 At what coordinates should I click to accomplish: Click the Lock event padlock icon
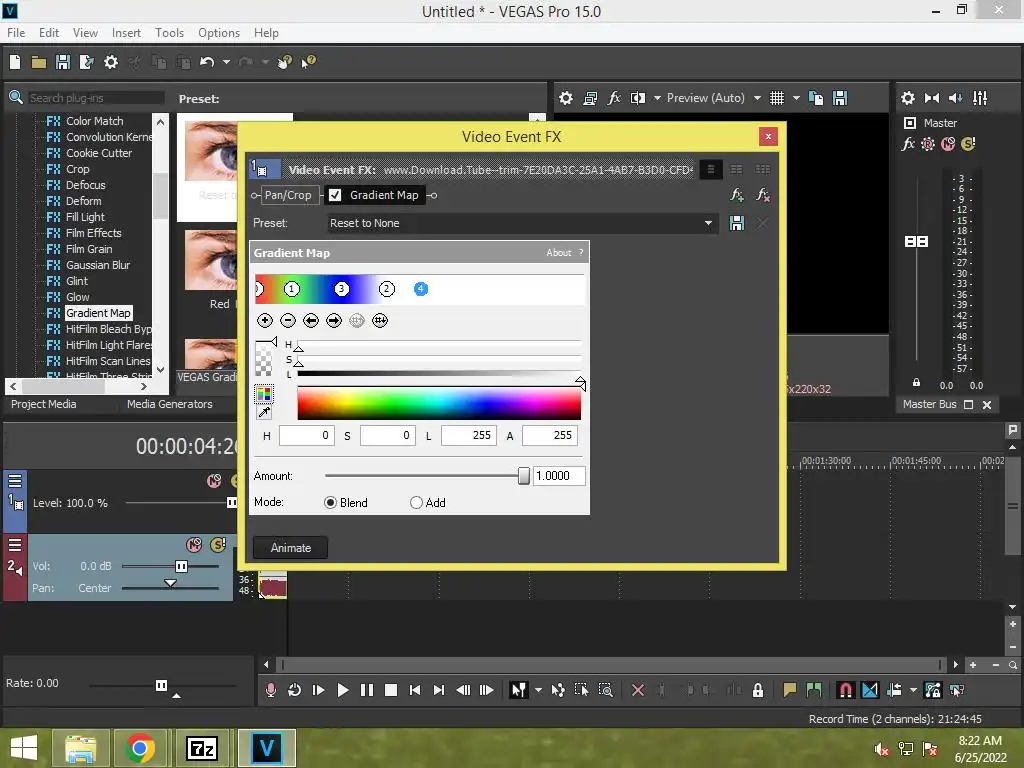(758, 690)
